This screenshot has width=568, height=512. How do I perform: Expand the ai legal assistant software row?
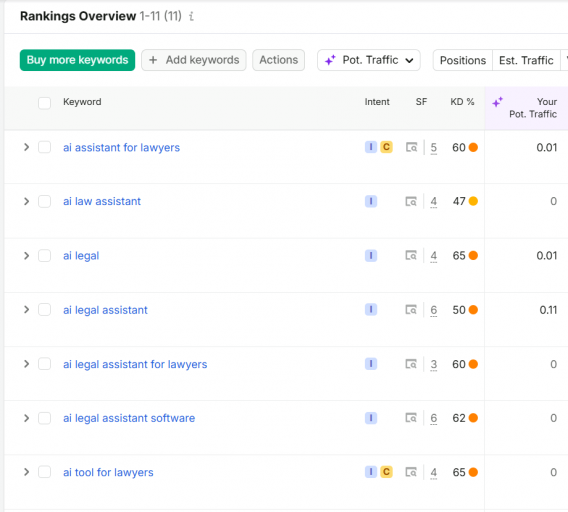point(26,418)
